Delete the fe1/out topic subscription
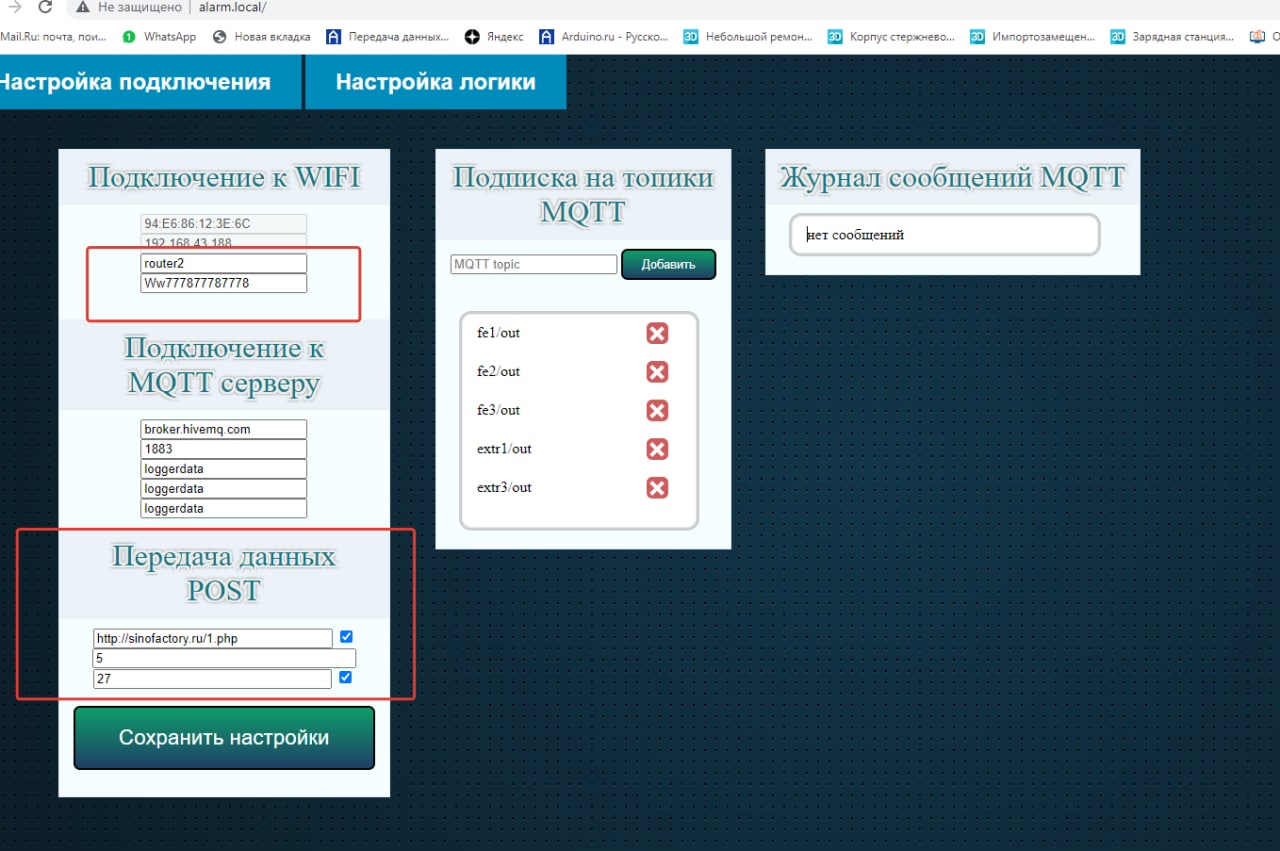The width and height of the screenshot is (1280, 851). click(657, 333)
